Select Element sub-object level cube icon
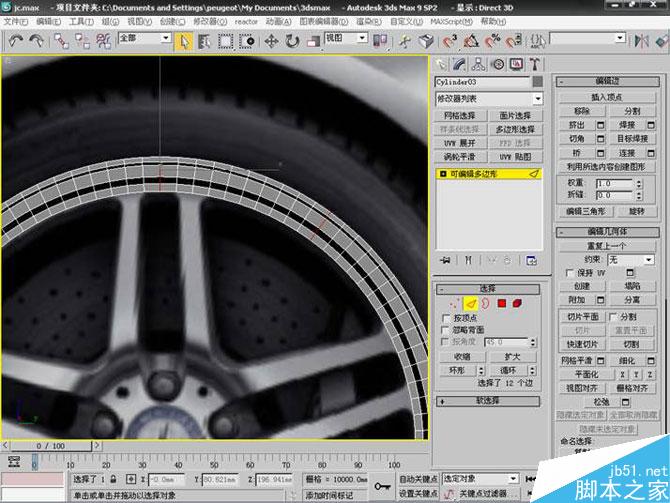The width and height of the screenshot is (670, 503). click(x=518, y=302)
